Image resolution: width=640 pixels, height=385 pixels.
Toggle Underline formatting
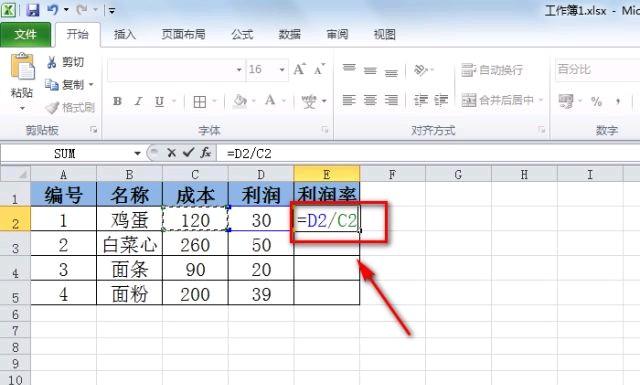pyautogui.click(x=160, y=101)
